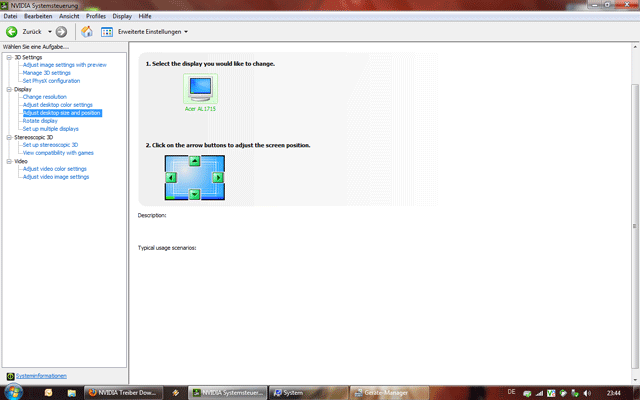Image resolution: width=640 pixels, height=400 pixels.
Task: Click the forward navigation arrow button
Action: coord(61,31)
